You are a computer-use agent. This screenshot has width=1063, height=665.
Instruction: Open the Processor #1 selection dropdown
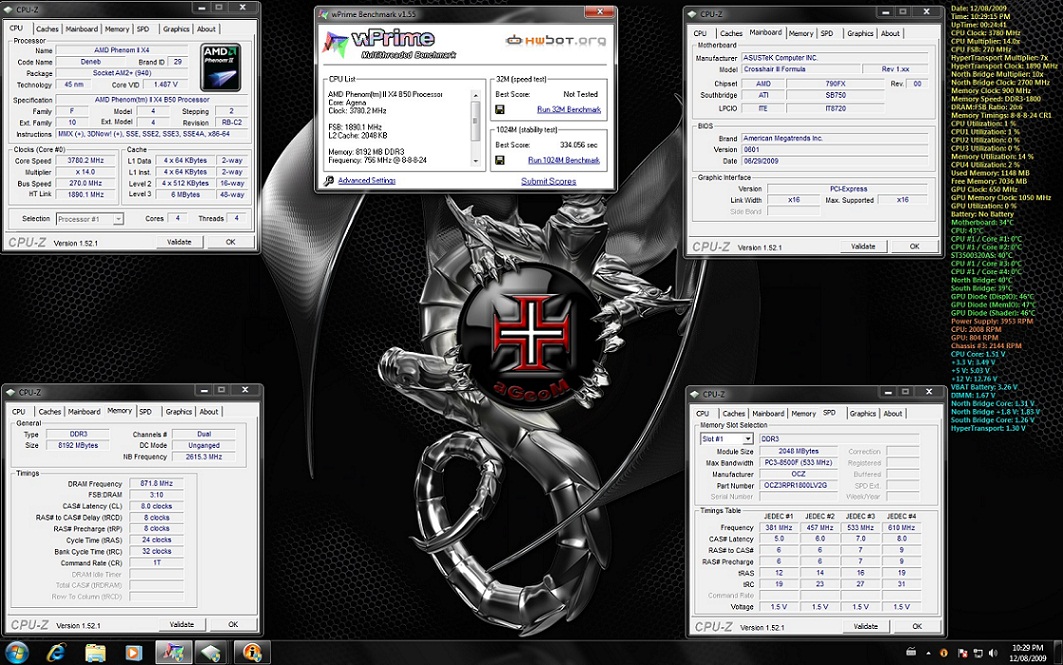[x=89, y=219]
